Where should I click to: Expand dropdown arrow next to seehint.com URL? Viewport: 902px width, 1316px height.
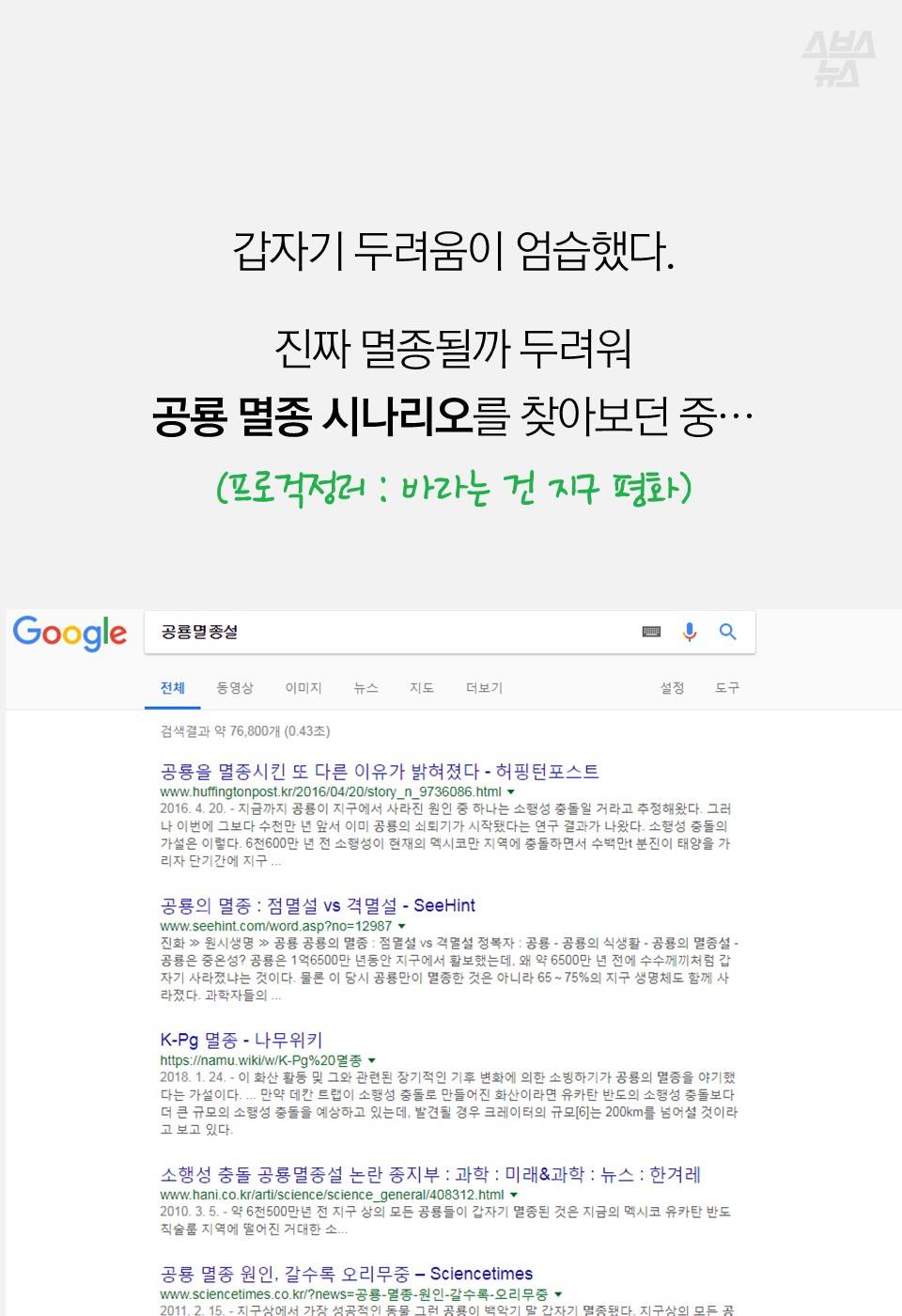coord(401,927)
